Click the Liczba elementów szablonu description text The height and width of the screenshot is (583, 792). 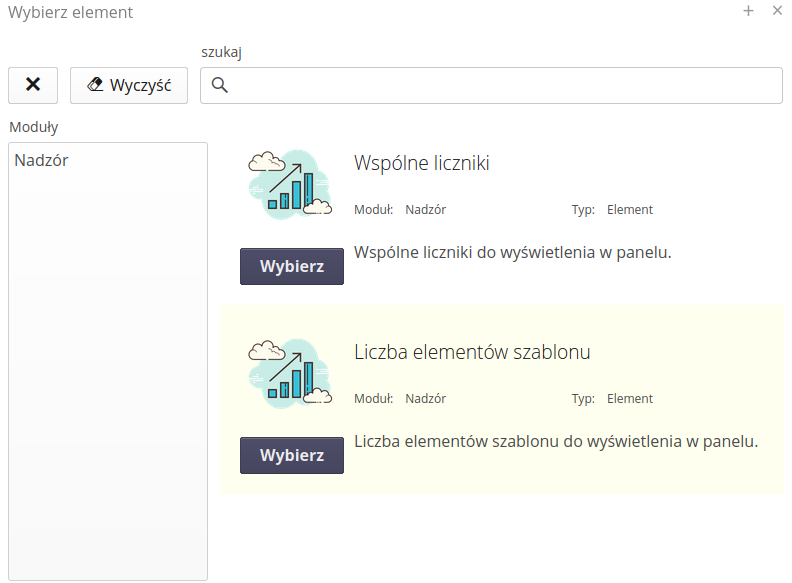click(556, 441)
